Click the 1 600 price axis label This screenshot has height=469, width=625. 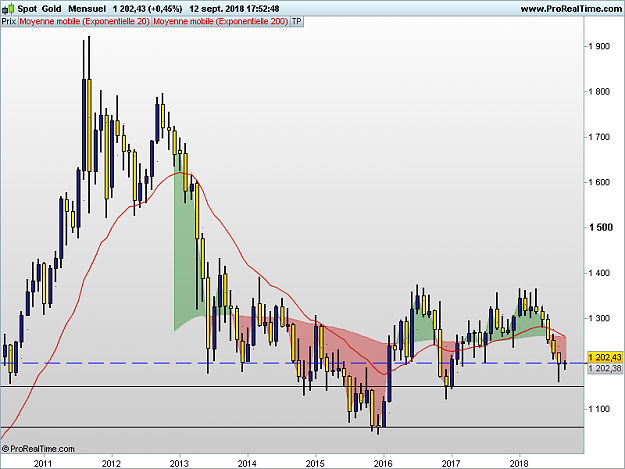coord(599,182)
